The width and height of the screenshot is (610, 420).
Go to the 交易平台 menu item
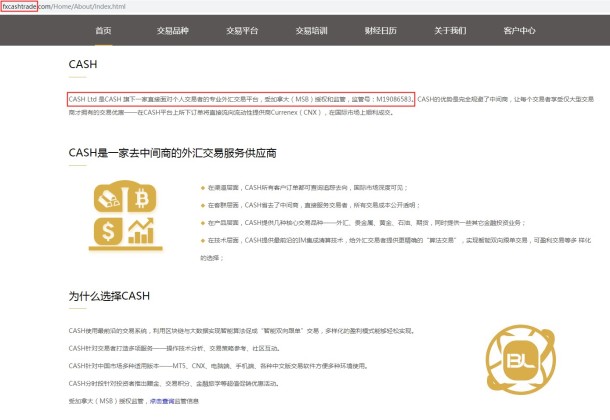242,31
